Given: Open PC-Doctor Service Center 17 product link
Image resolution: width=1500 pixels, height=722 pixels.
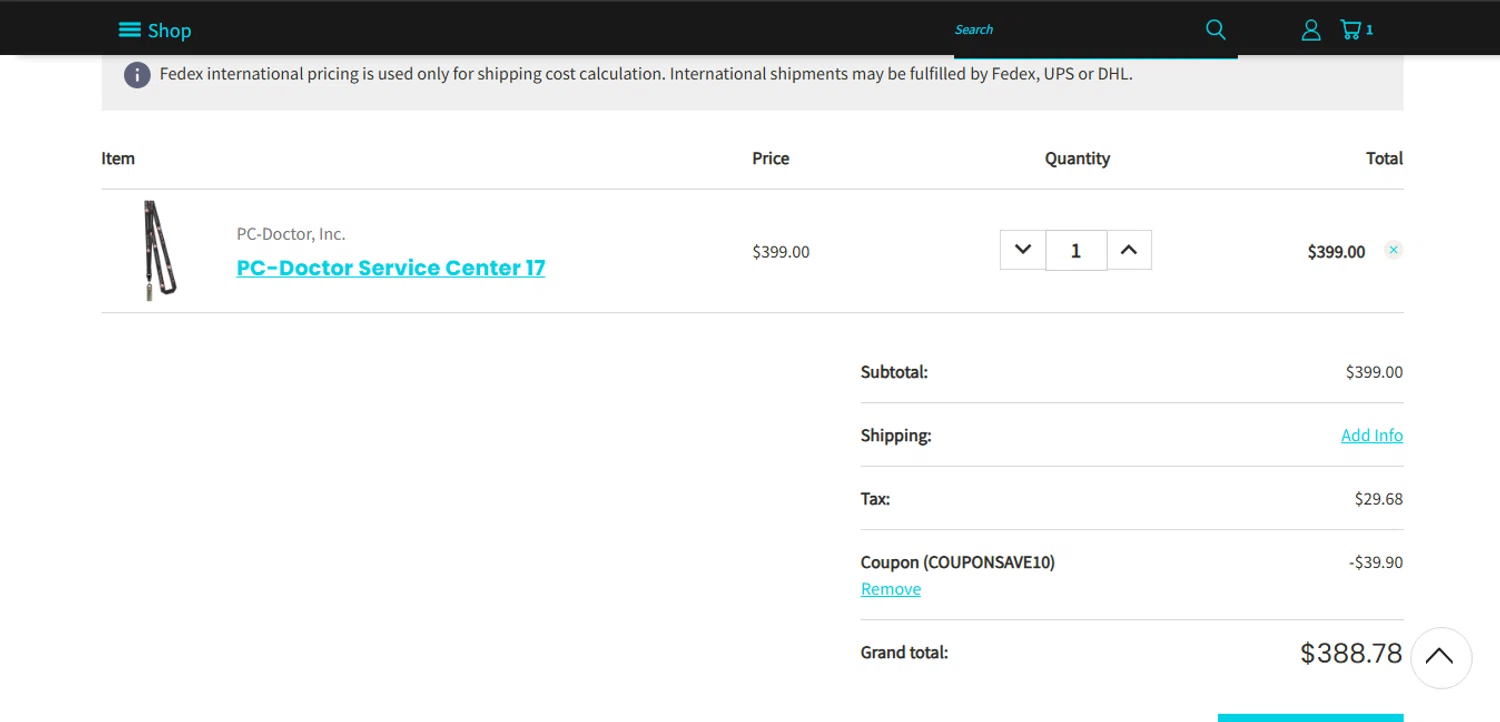Looking at the screenshot, I should [x=391, y=268].
